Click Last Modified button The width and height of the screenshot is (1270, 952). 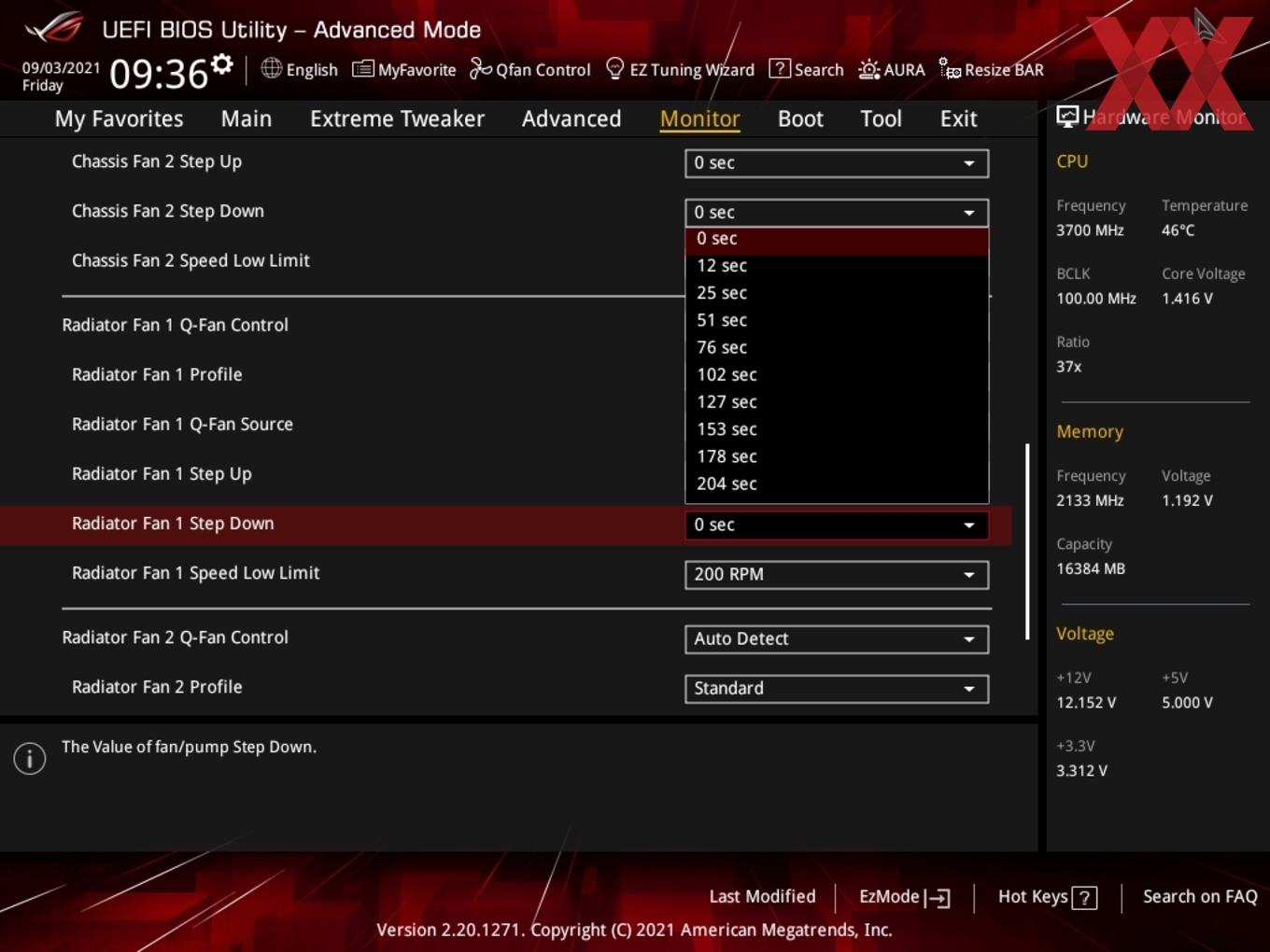[x=762, y=896]
